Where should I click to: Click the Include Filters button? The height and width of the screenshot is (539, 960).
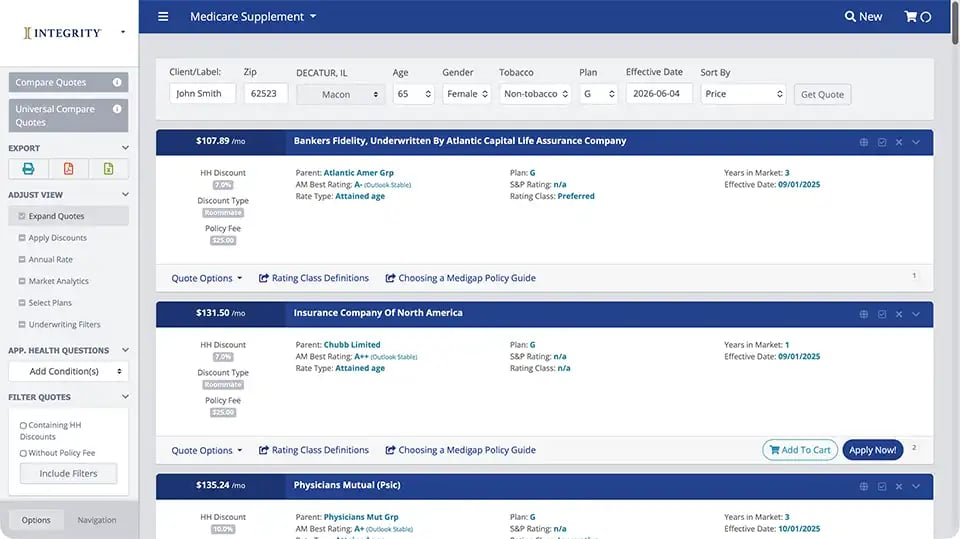(x=68, y=473)
